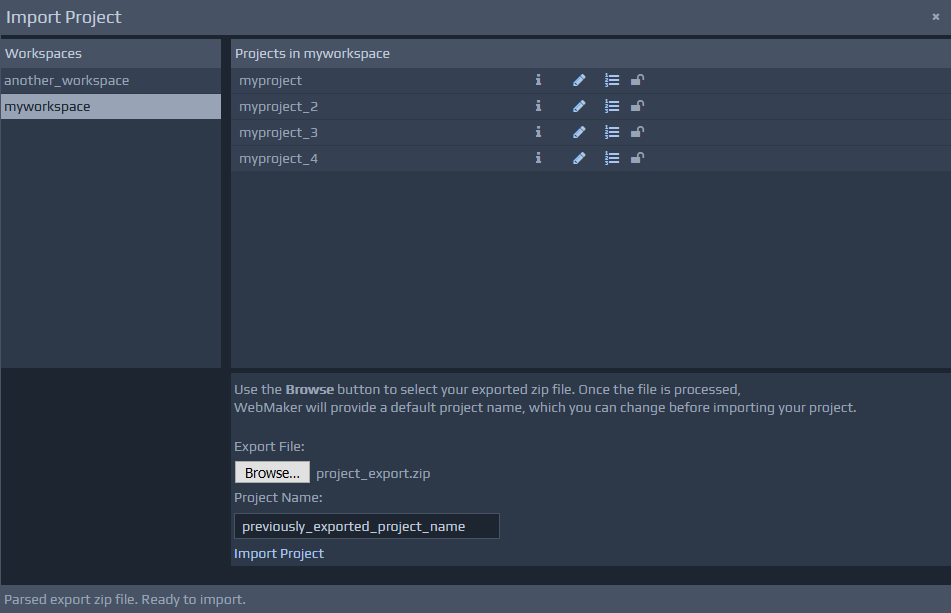Toggle the lock icon for myproject
Image resolution: width=951 pixels, height=613 pixels.
coord(637,80)
